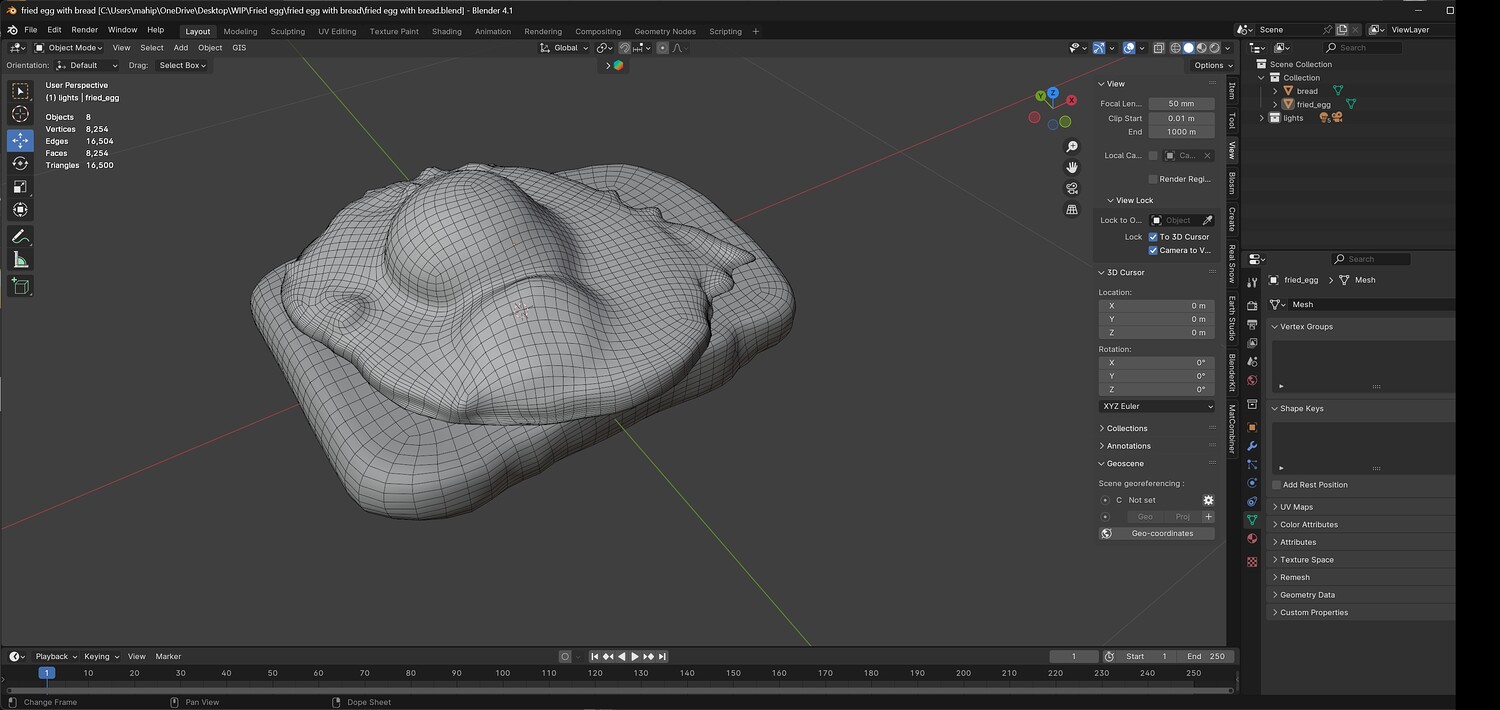The height and width of the screenshot is (710, 1500).
Task: Pick the Measure tool
Action: pos(20,261)
